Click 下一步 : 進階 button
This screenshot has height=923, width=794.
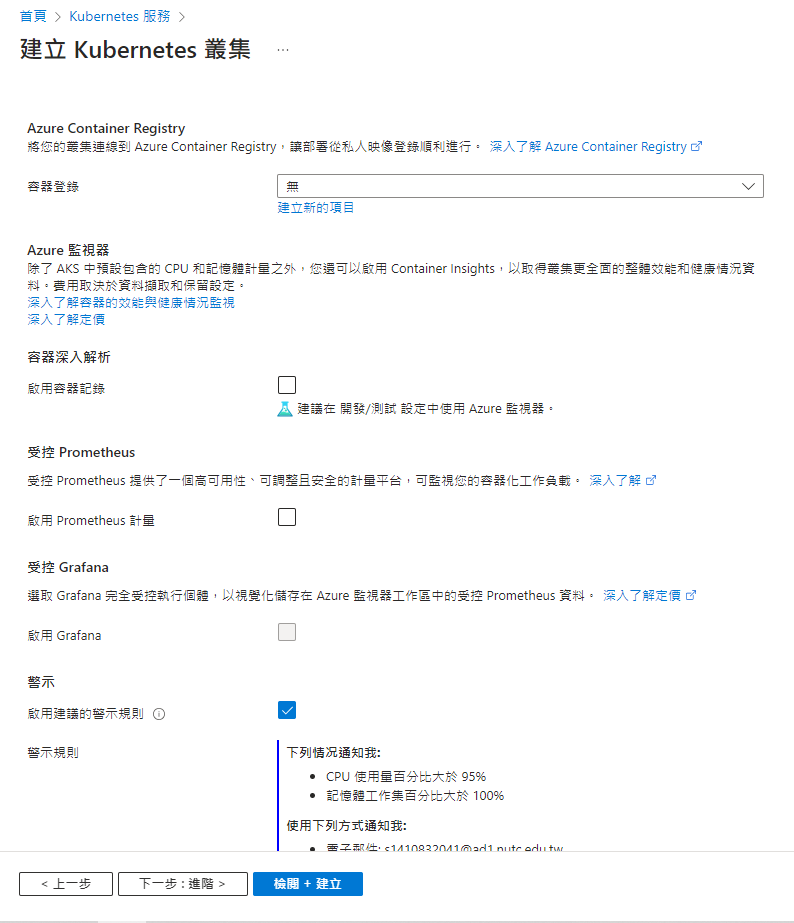[182, 884]
